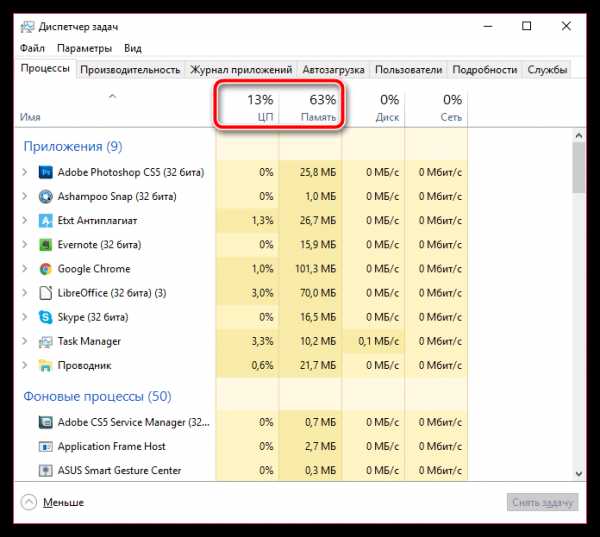Click the Google Chrome process icon
Screen dimensions: 600x537
[46, 269]
